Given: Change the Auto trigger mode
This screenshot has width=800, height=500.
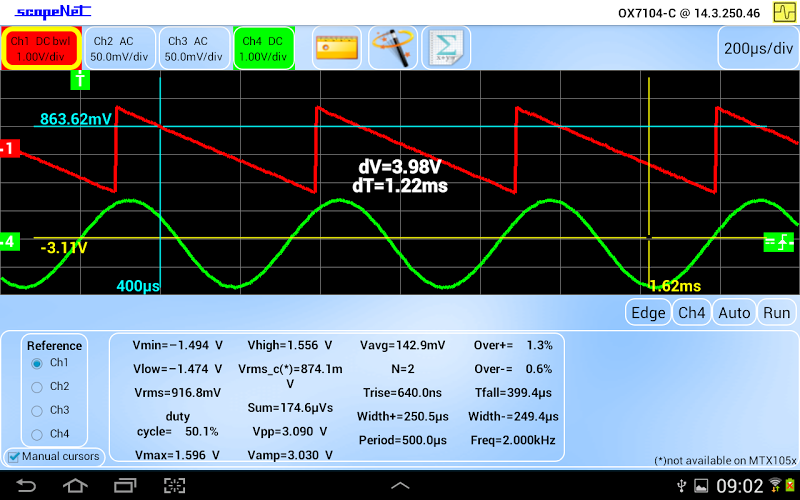Looking at the screenshot, I should pos(734,312).
